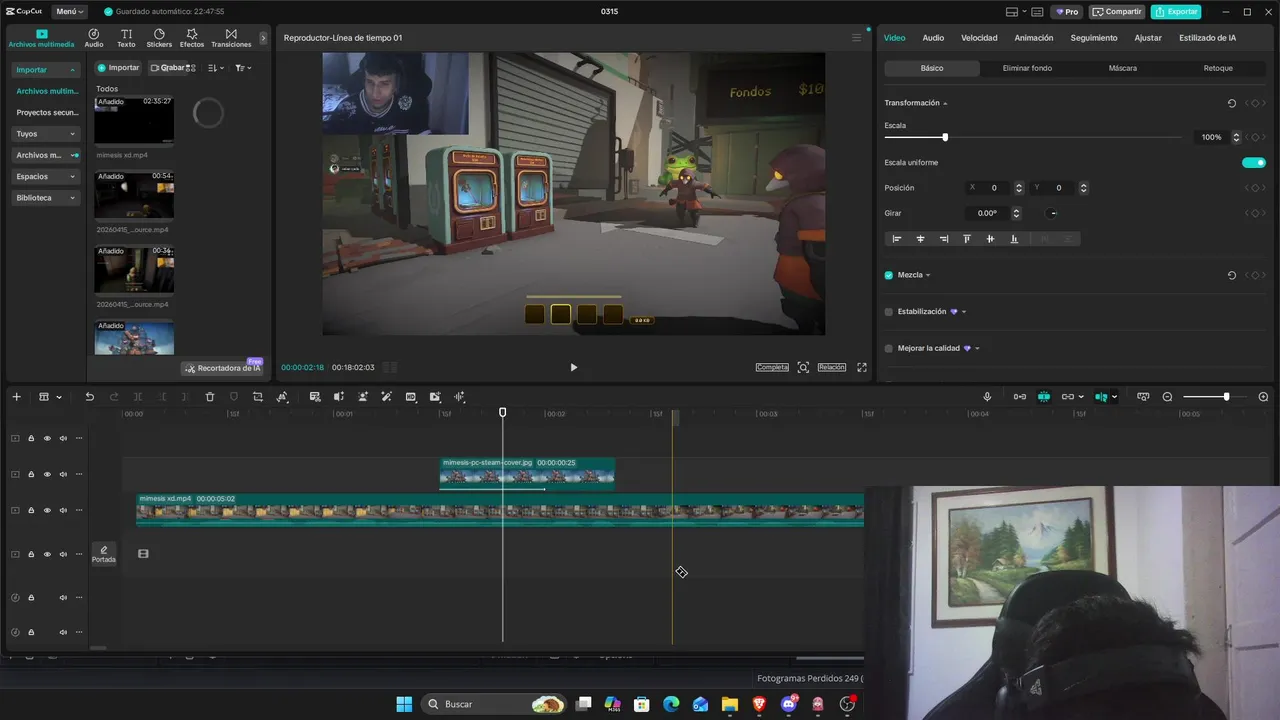1280x720 pixels.
Task: Open the magic enhance wand tool
Action: [x=387, y=397]
